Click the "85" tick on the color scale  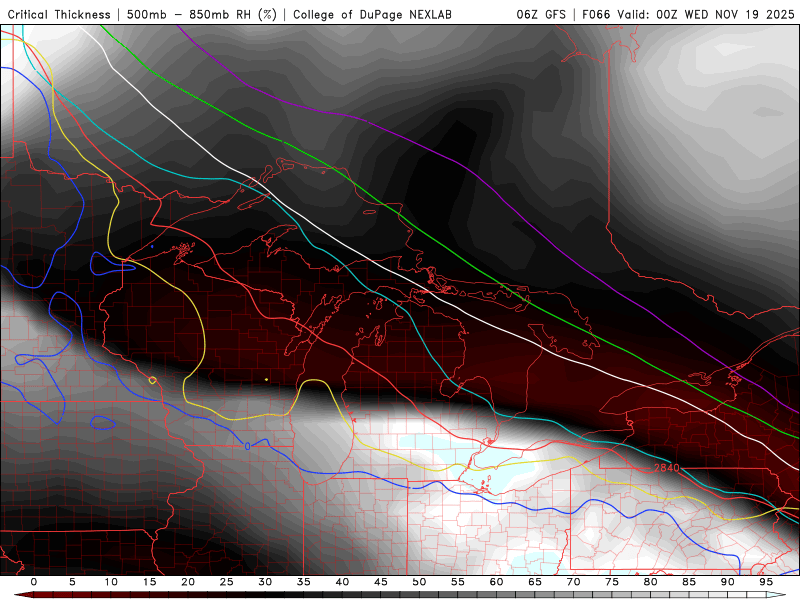coord(689,582)
